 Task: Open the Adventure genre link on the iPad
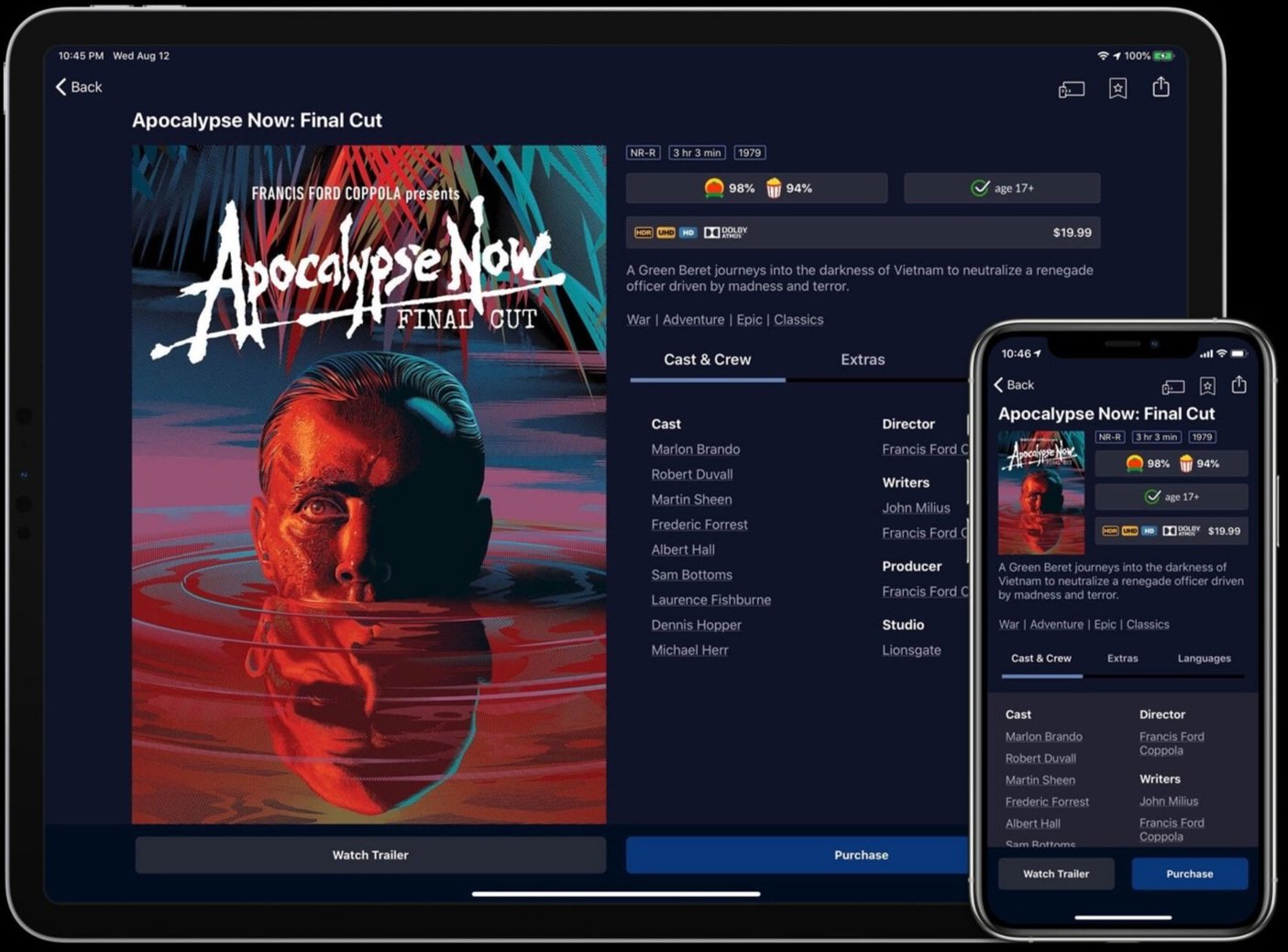[x=693, y=320]
